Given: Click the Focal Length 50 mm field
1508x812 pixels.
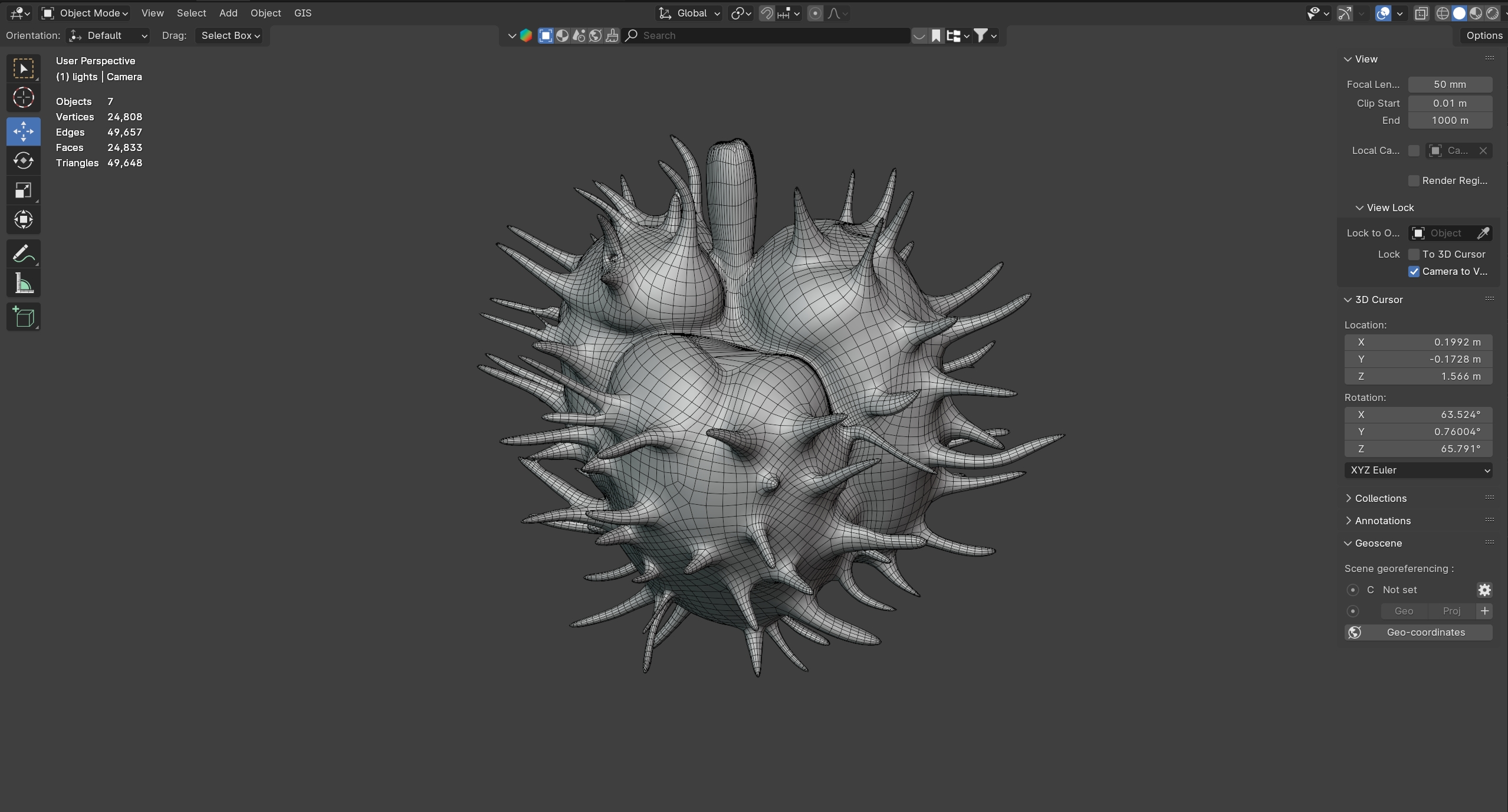Looking at the screenshot, I should 1450,84.
